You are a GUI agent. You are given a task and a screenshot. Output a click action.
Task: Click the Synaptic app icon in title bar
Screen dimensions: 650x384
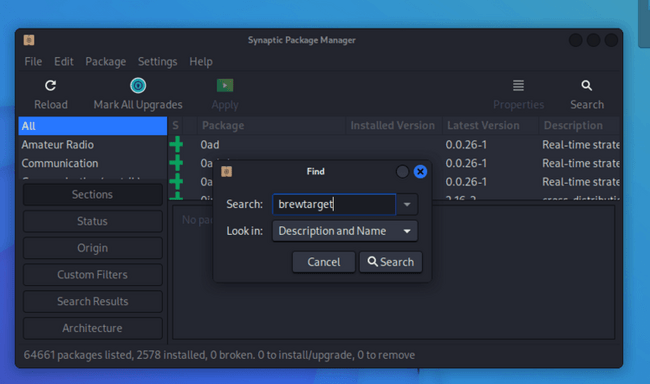[29, 40]
